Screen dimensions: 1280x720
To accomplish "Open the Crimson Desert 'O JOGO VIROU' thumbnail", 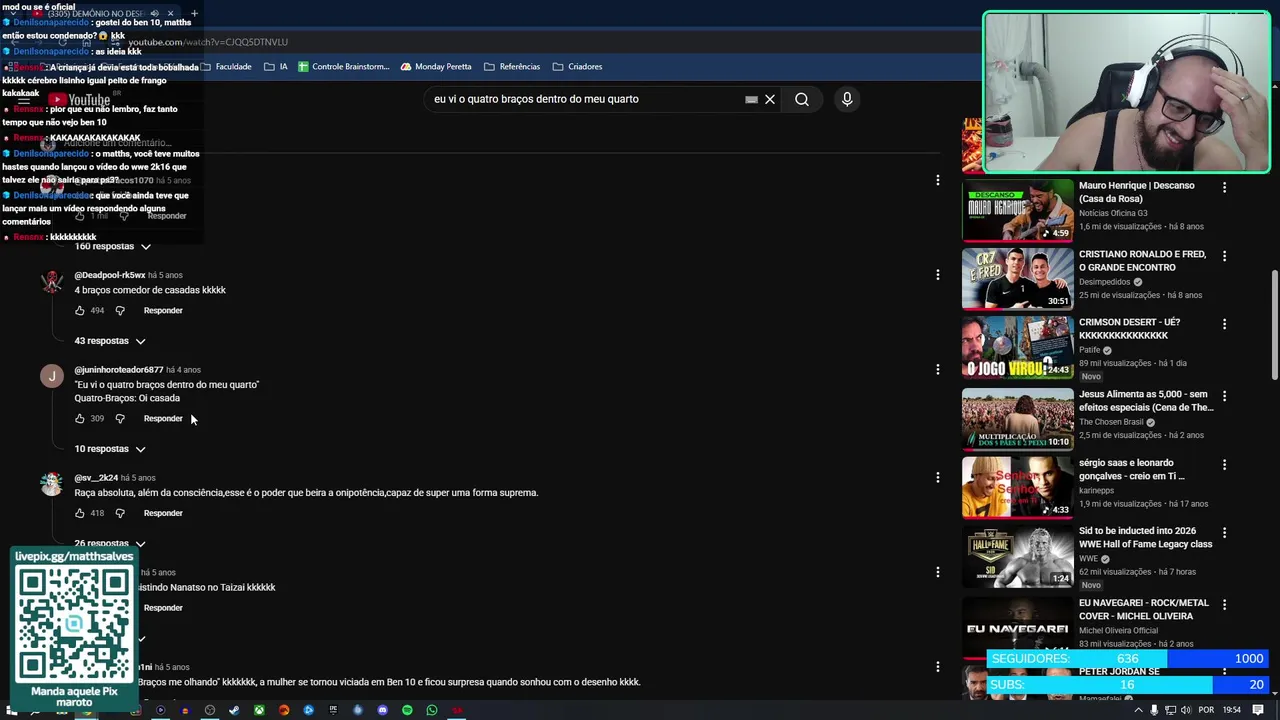I will pos(1017,347).
